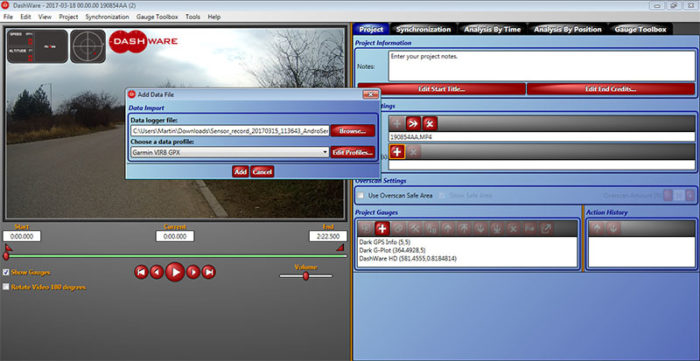Cancel the Add Data File dialog

262,171
